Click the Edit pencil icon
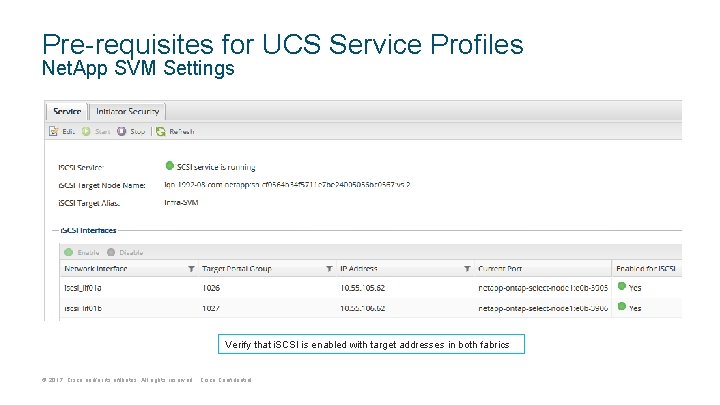This screenshot has width=720, height=405. point(54,131)
